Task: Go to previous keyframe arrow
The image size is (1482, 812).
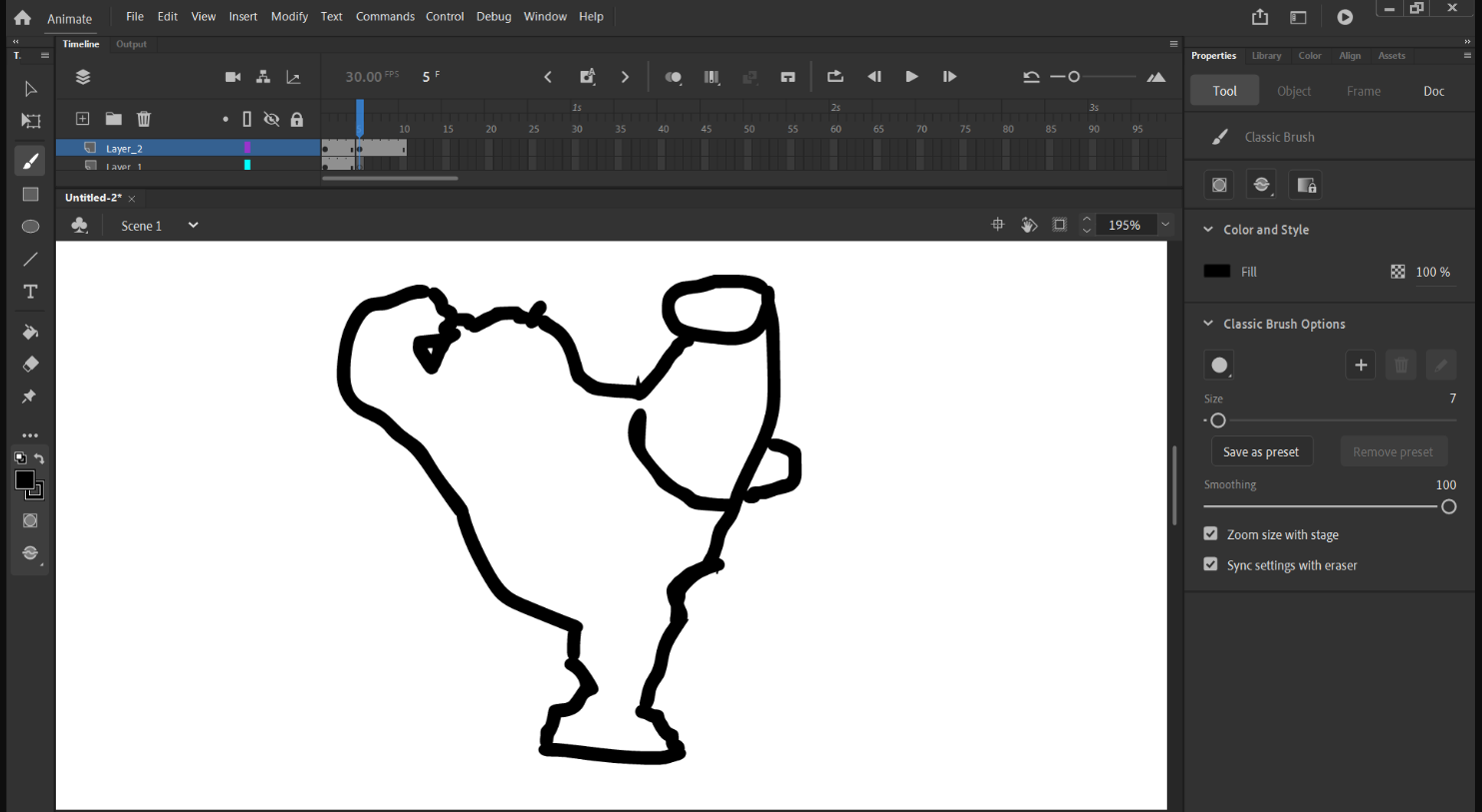Action: coord(548,77)
